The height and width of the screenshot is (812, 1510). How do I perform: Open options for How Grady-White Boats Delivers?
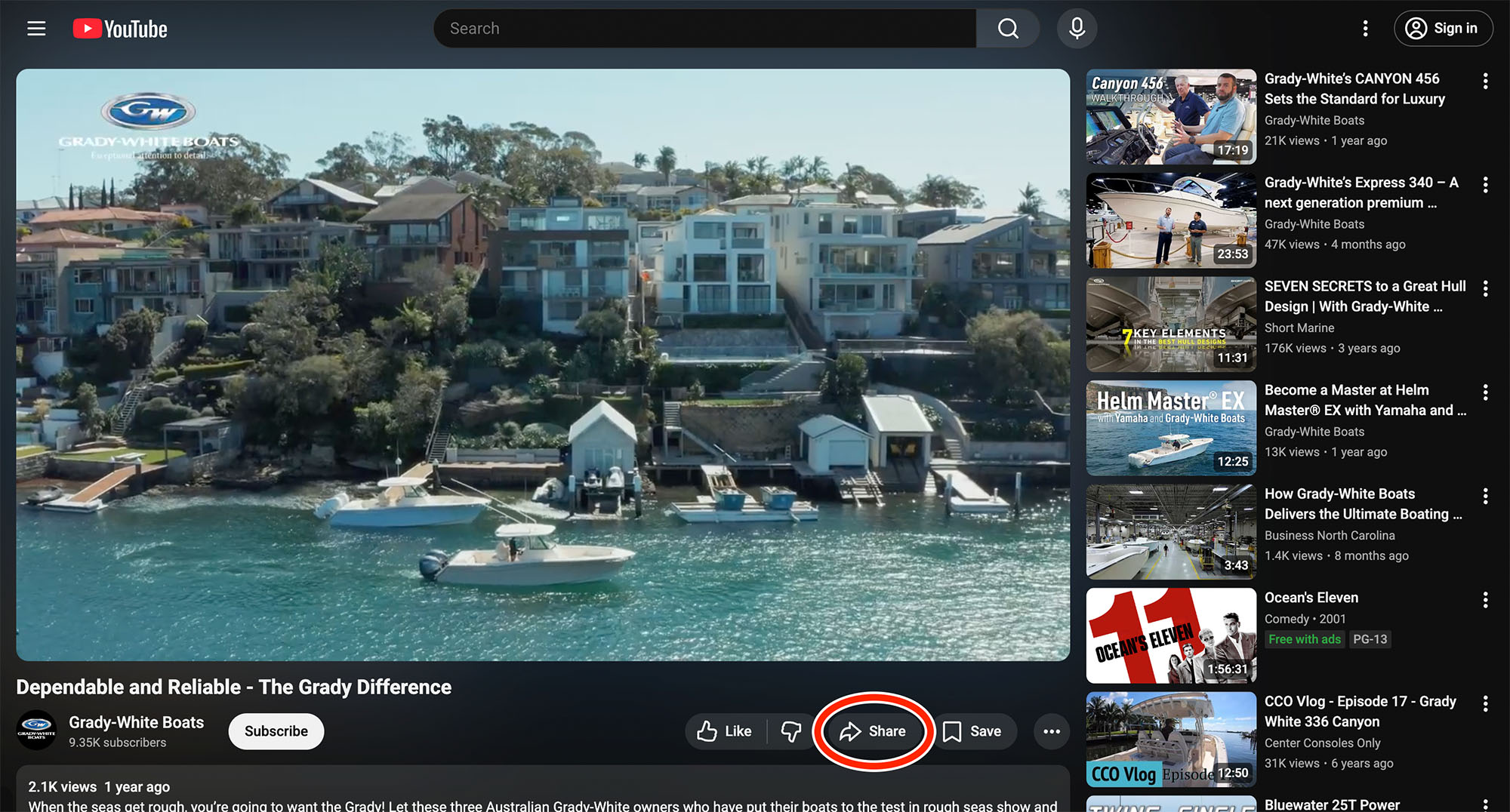pos(1485,496)
